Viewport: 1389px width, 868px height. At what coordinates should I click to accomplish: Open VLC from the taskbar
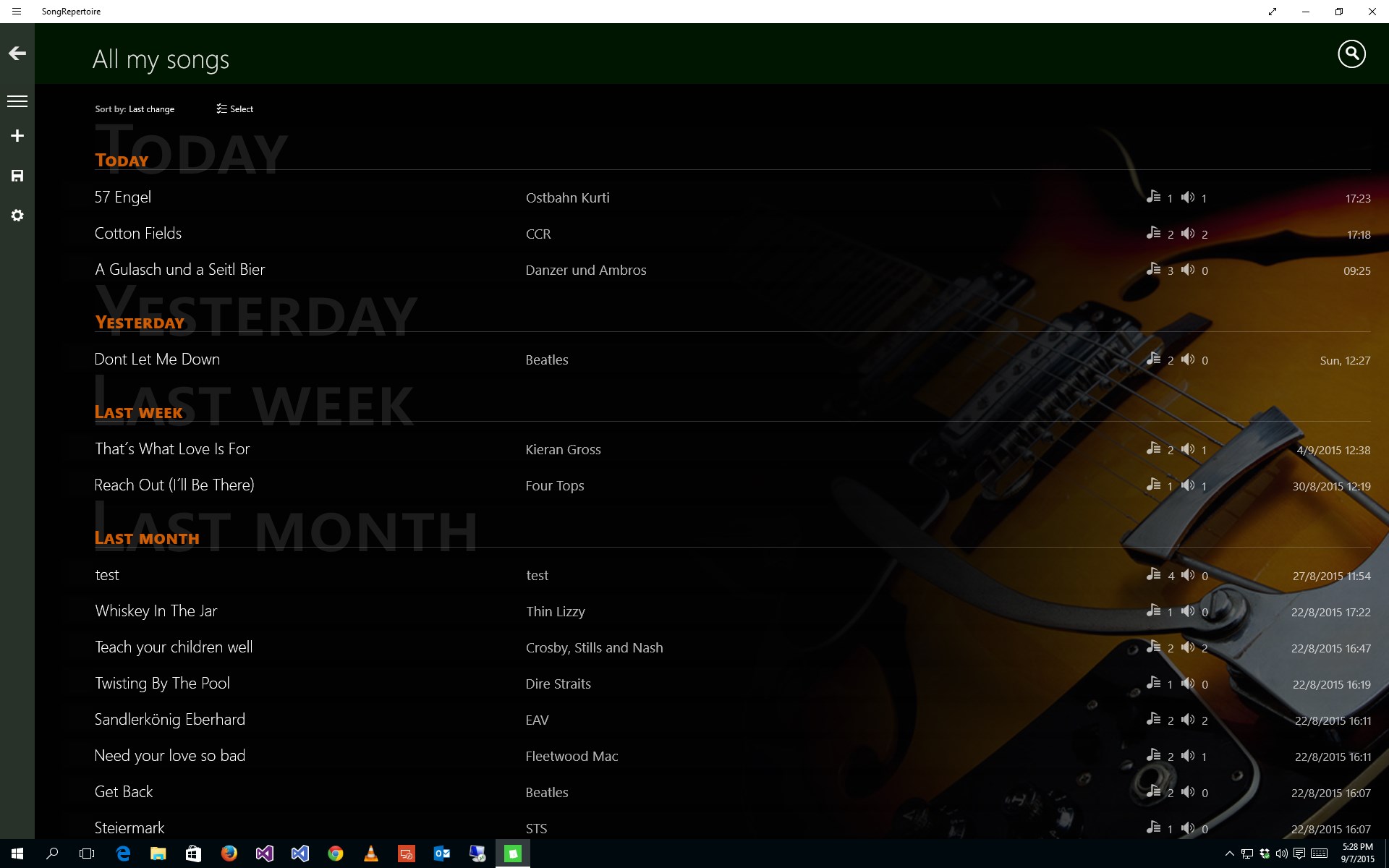point(370,854)
